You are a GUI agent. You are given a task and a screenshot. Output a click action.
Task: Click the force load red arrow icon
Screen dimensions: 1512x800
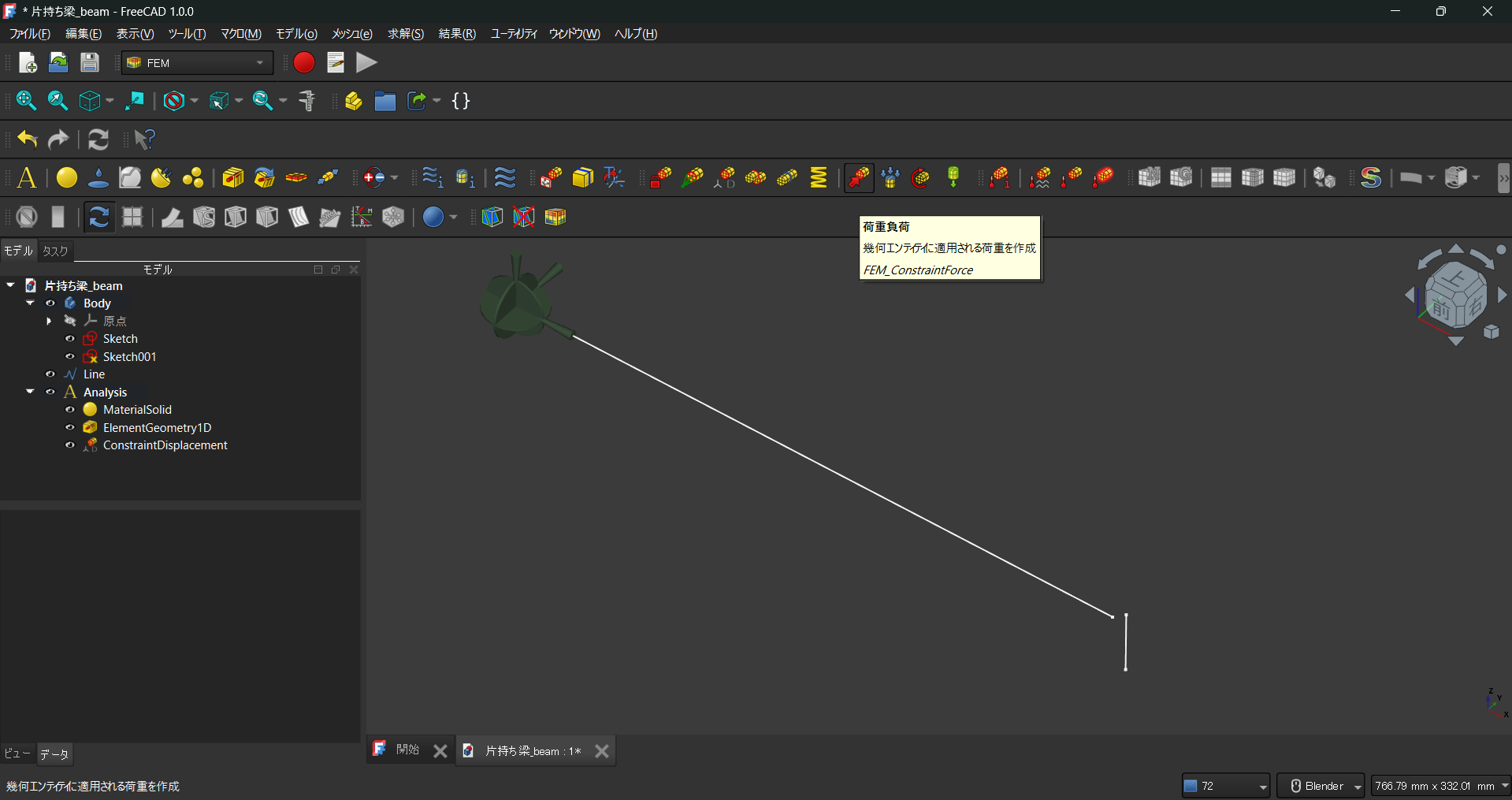[x=859, y=178]
